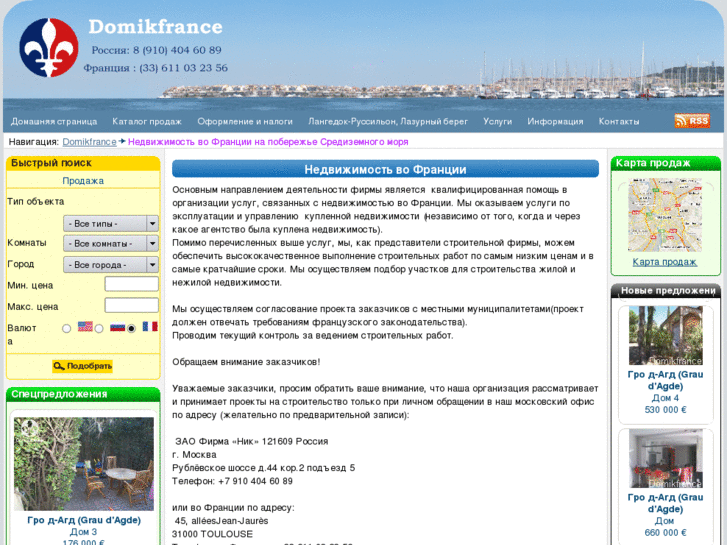Click the Дом 3 listing link
727x545 pixels.
83,532
